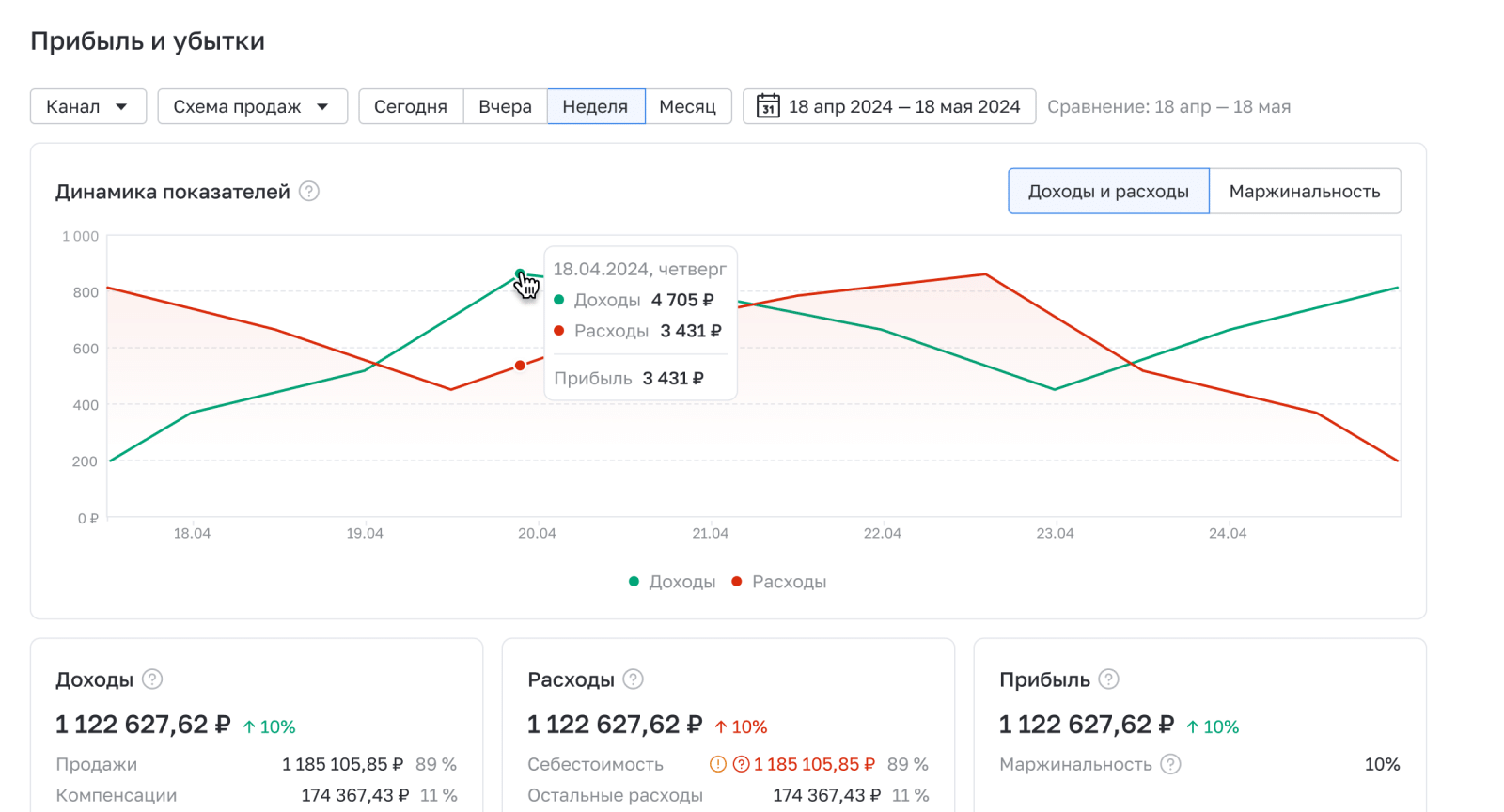1504x812 pixels.
Task: Click help icon next to Маржинальность row
Action: tap(1170, 764)
